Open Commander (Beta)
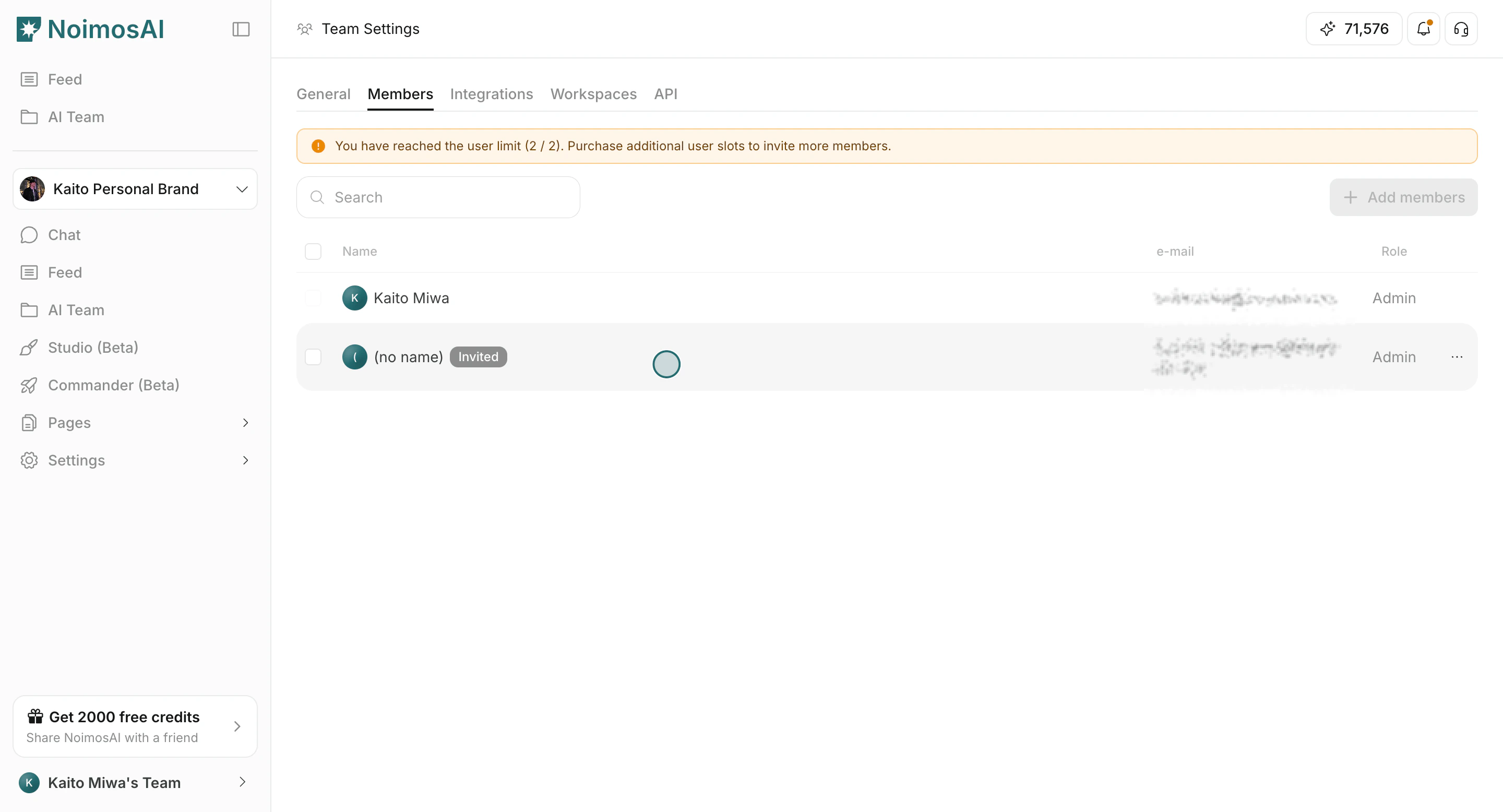 (113, 385)
